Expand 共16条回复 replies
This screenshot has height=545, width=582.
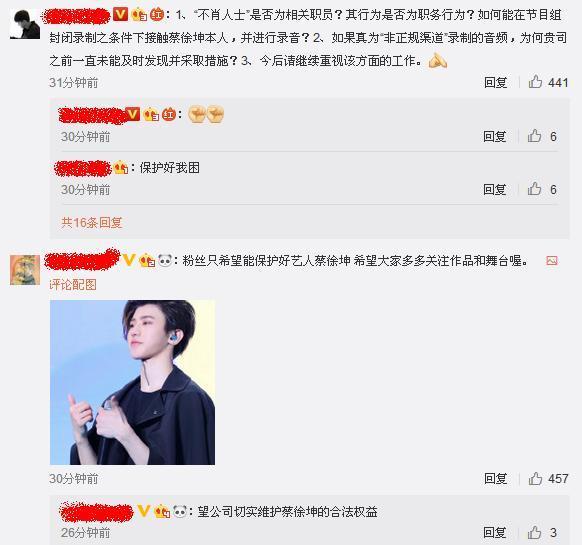point(92,222)
